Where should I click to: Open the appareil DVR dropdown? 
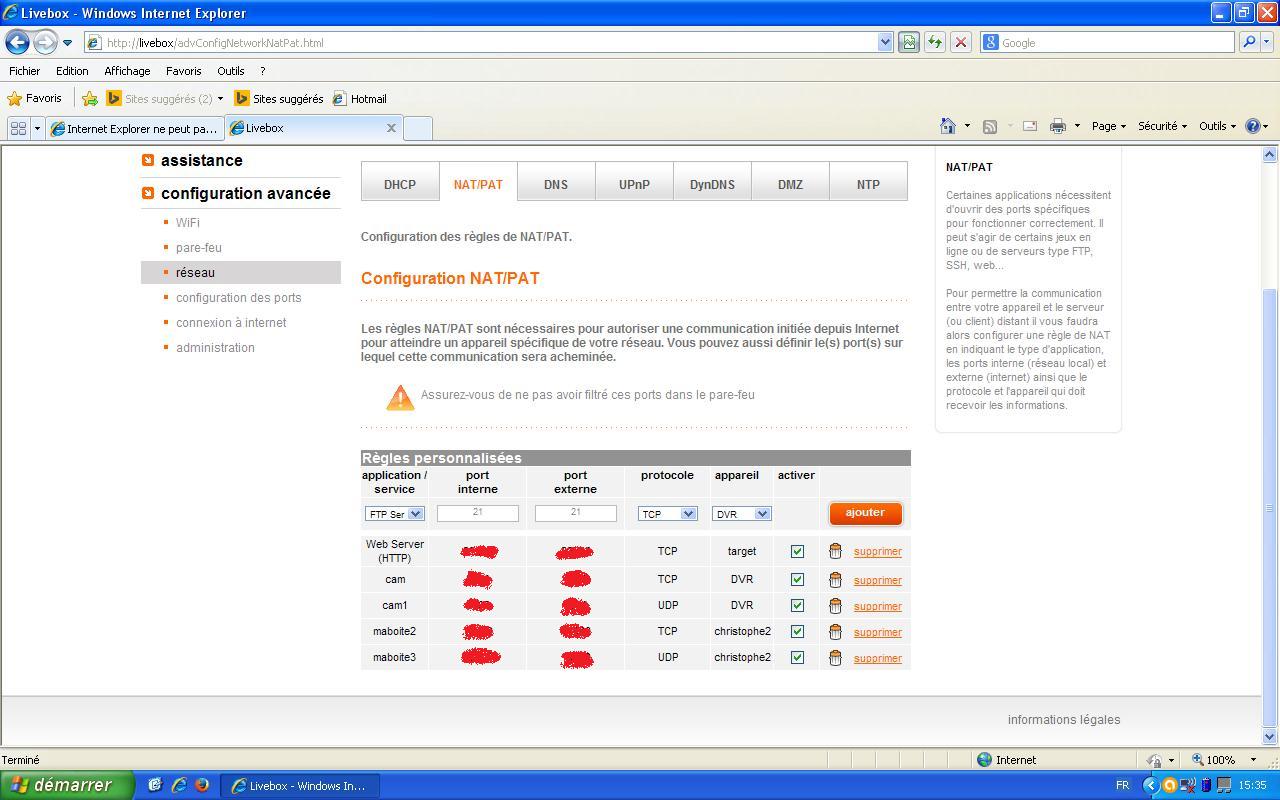pyautogui.click(x=741, y=513)
